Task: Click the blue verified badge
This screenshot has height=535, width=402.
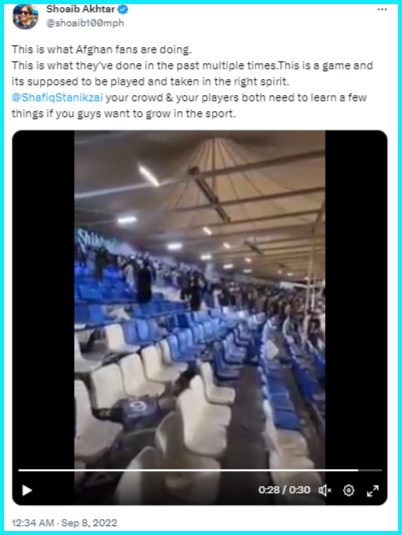Action: 123,10
